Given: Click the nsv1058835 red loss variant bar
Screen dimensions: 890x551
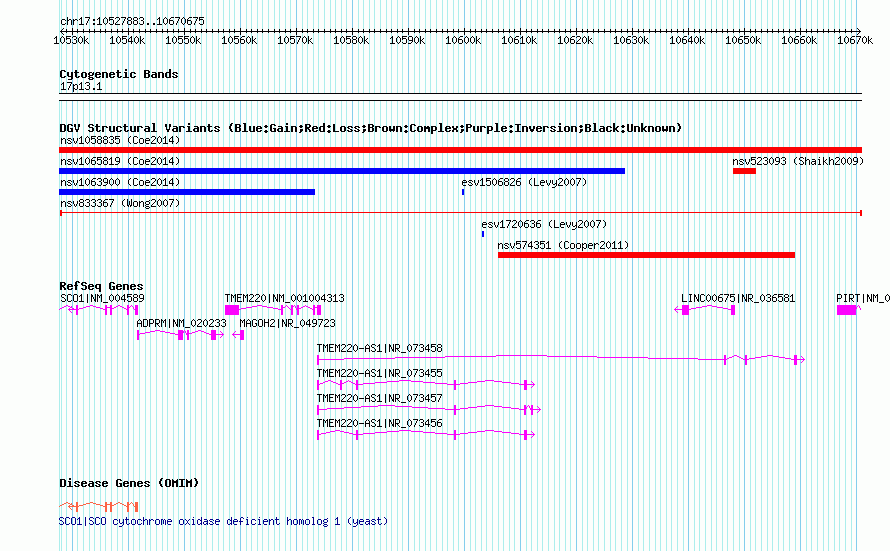Looking at the screenshot, I should [460, 150].
